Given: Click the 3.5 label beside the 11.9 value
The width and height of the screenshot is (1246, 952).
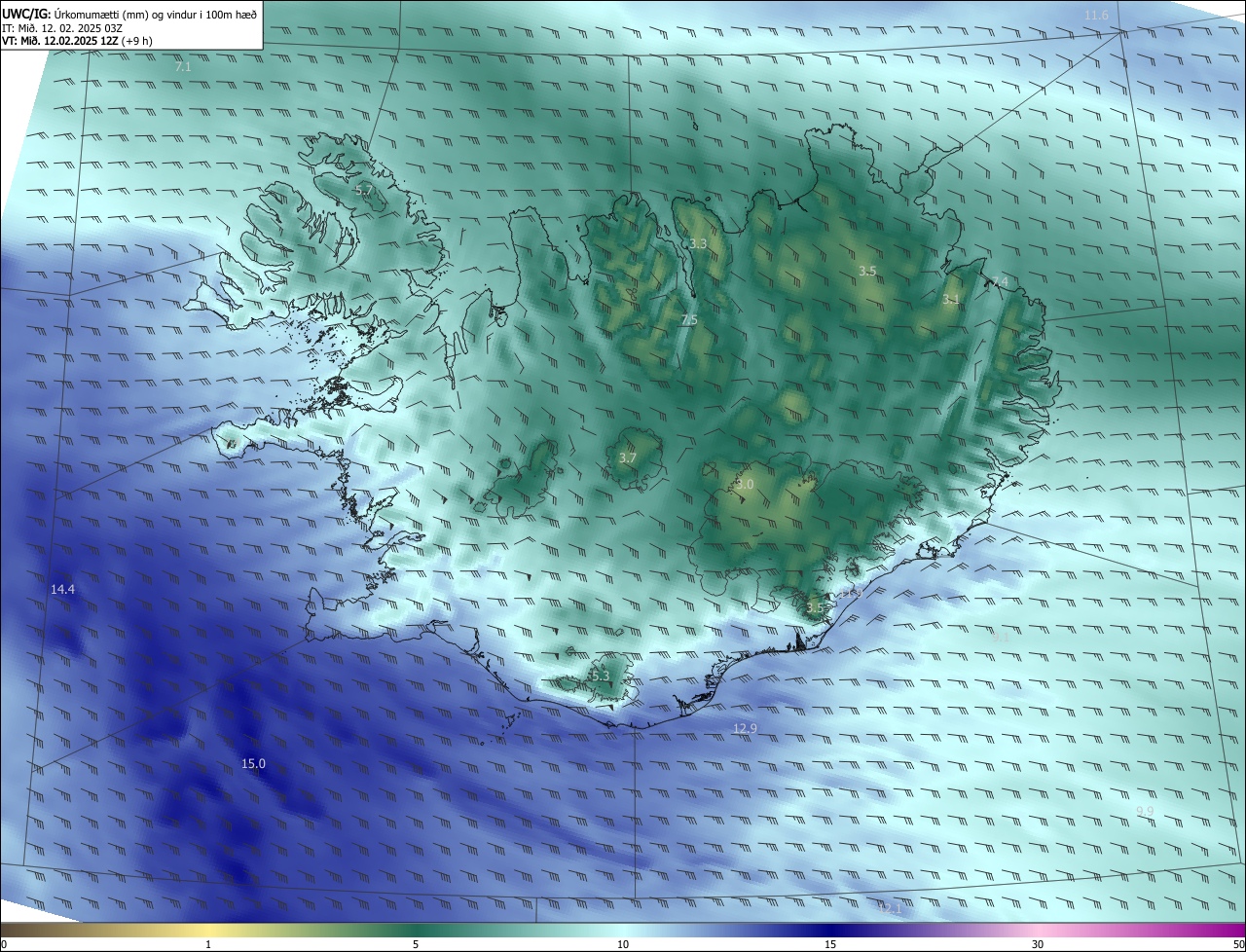Looking at the screenshot, I should [815, 608].
